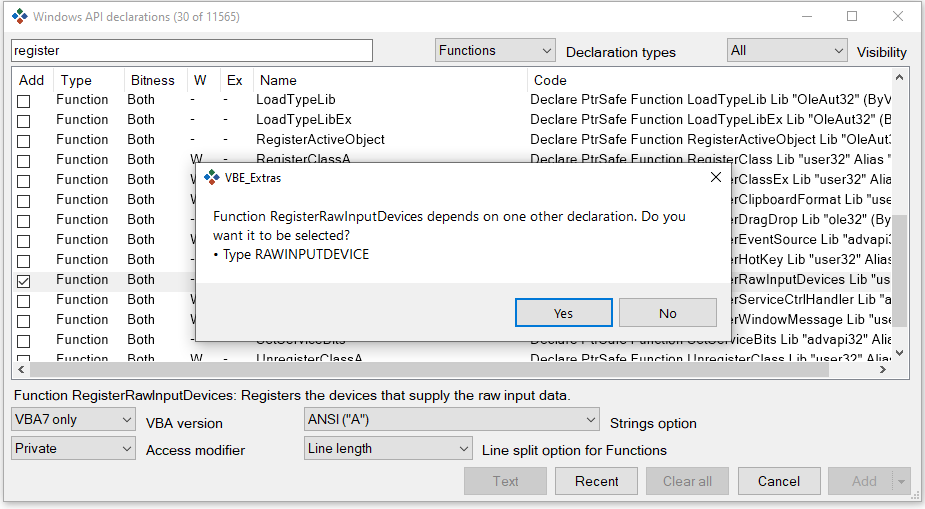Click the LoadTypeLib Declare PtrSafe code cell
The image size is (925, 509).
click(710, 100)
